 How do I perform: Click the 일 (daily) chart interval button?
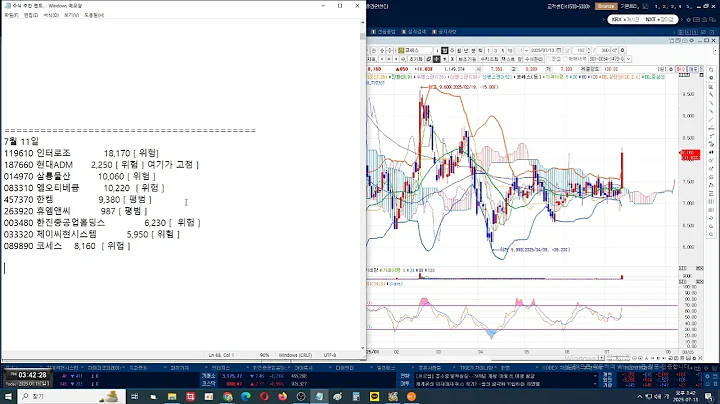point(444,50)
